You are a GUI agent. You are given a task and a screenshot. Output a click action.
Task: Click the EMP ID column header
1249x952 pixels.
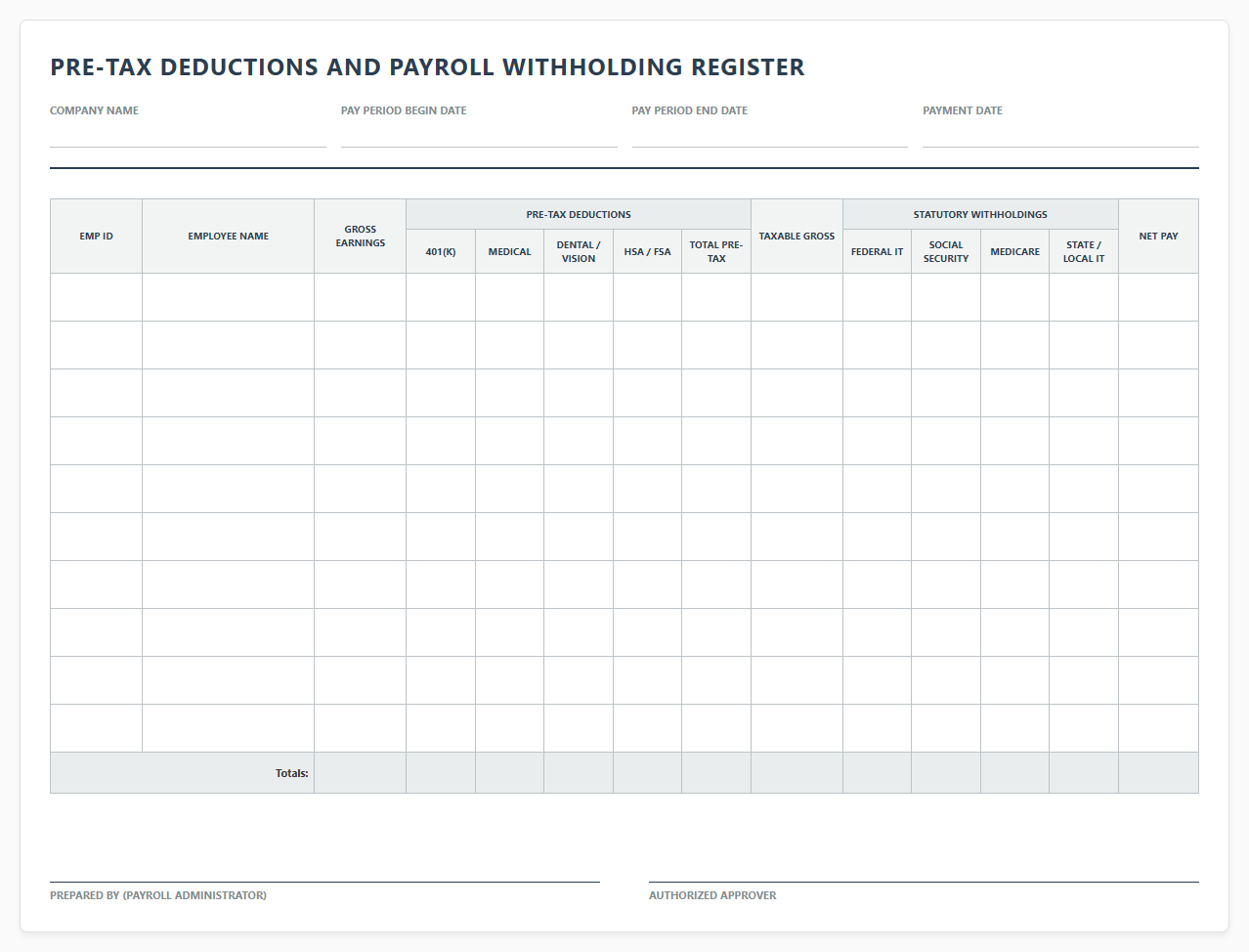(x=96, y=237)
